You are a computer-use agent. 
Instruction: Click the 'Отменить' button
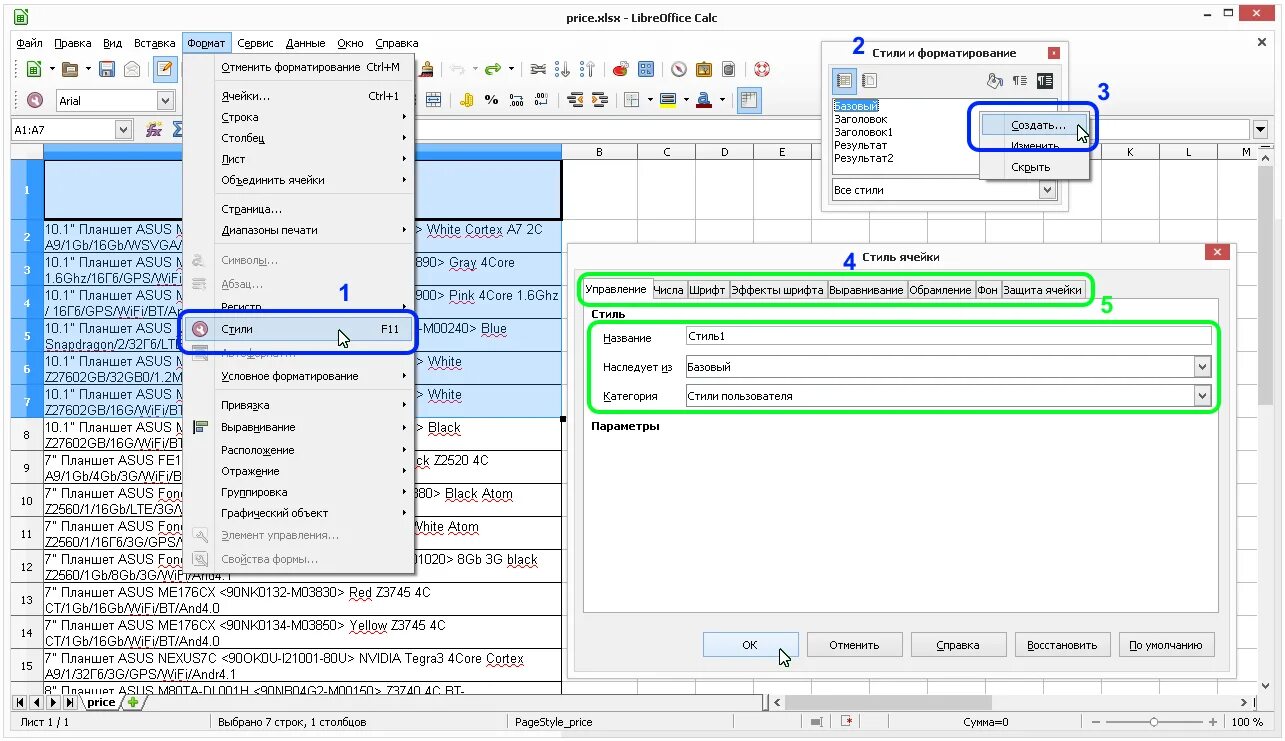click(x=854, y=645)
